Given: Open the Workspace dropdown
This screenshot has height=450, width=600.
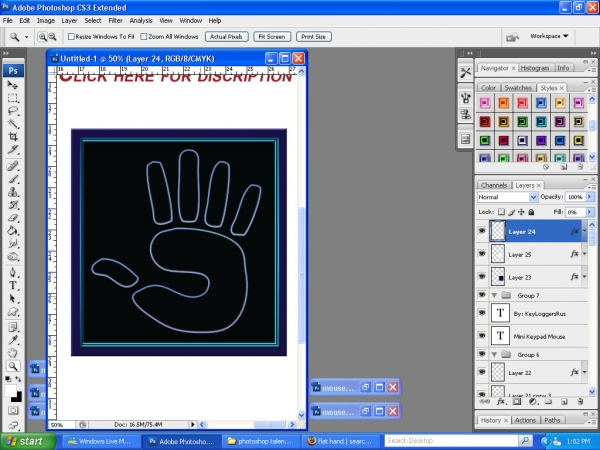Looking at the screenshot, I should (549, 36).
